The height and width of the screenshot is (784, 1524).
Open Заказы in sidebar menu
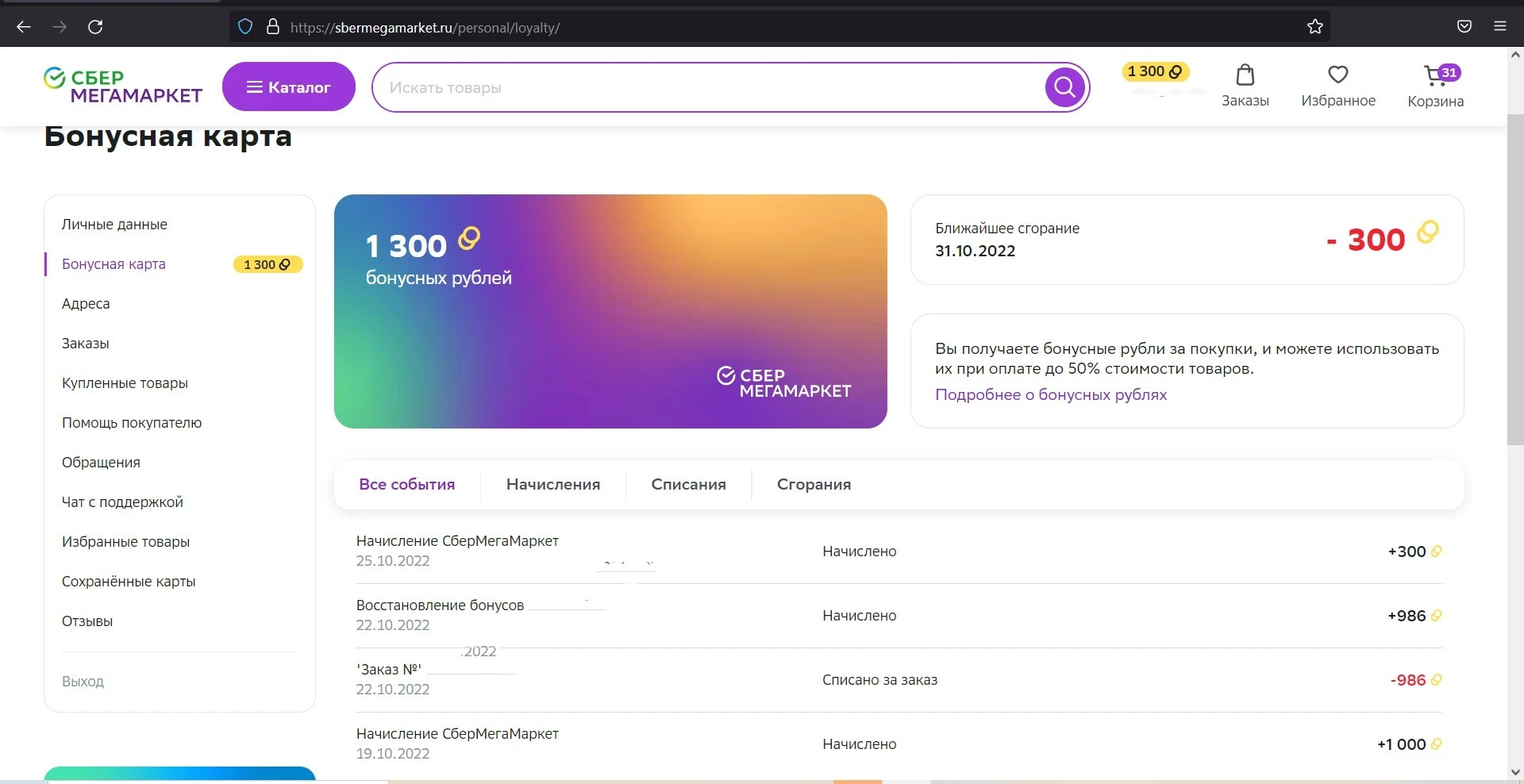point(86,344)
